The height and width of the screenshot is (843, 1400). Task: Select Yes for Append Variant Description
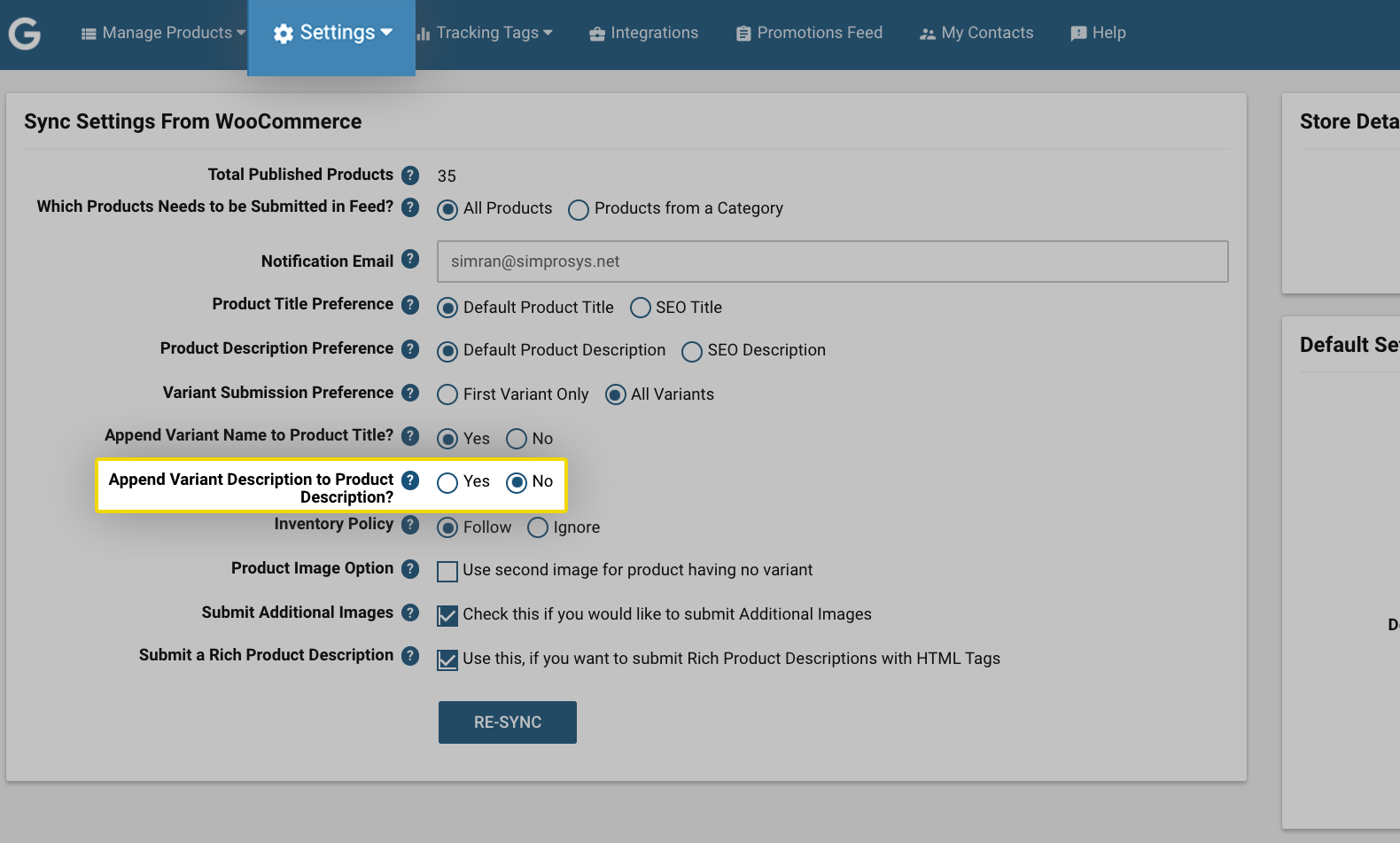tap(447, 482)
